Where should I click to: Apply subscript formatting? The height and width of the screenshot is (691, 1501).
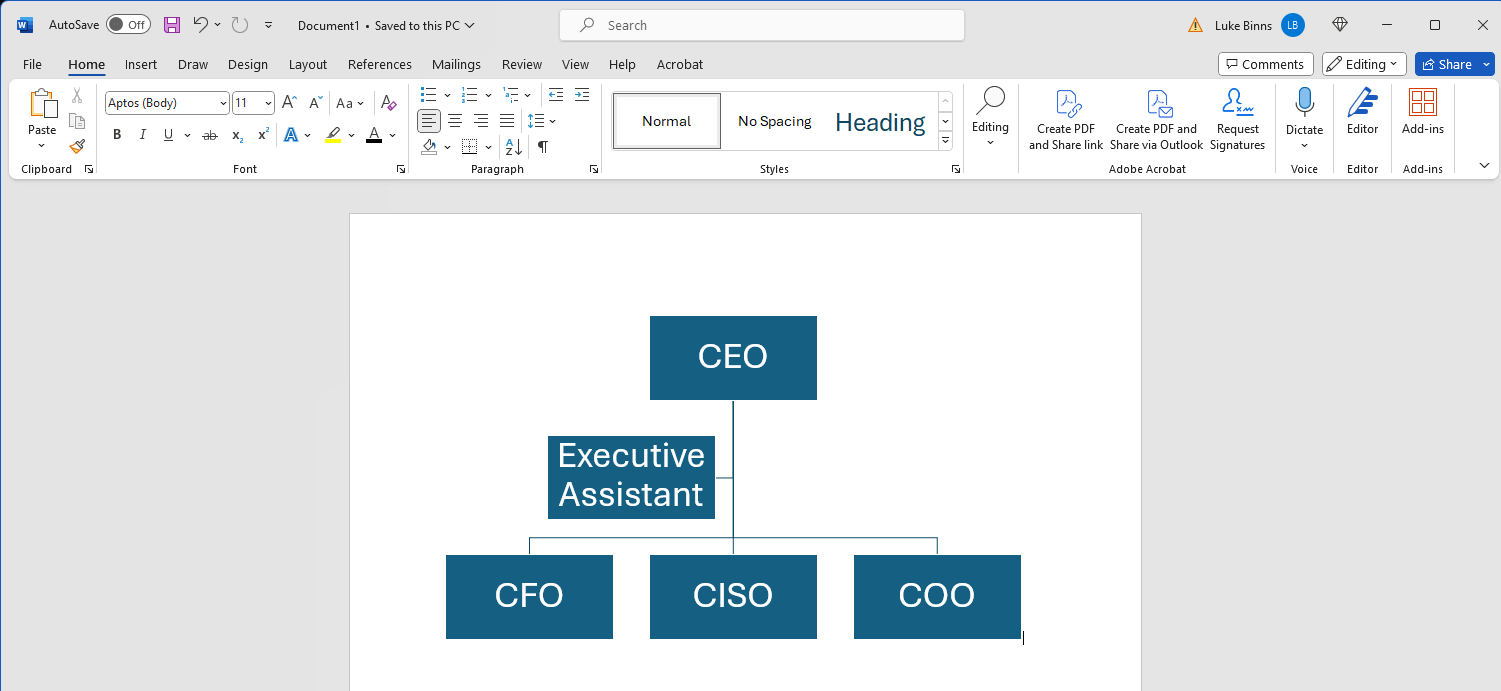pyautogui.click(x=237, y=135)
